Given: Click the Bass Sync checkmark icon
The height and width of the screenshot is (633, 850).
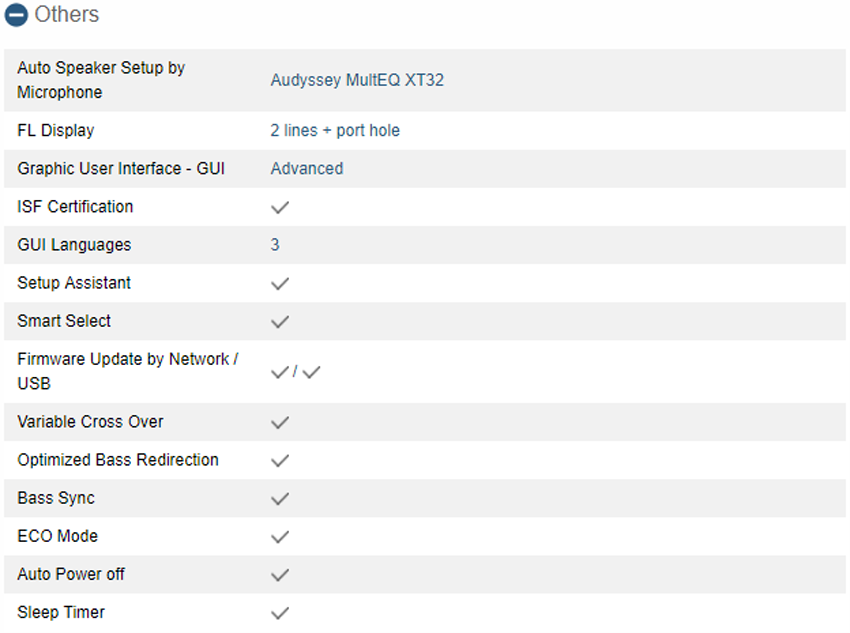Looking at the screenshot, I should pyautogui.click(x=280, y=499).
